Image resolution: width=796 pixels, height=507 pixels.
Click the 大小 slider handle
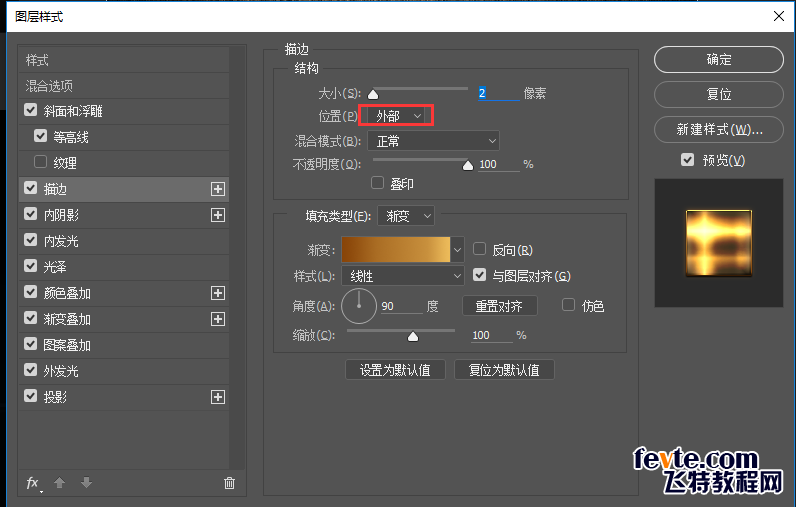373,94
